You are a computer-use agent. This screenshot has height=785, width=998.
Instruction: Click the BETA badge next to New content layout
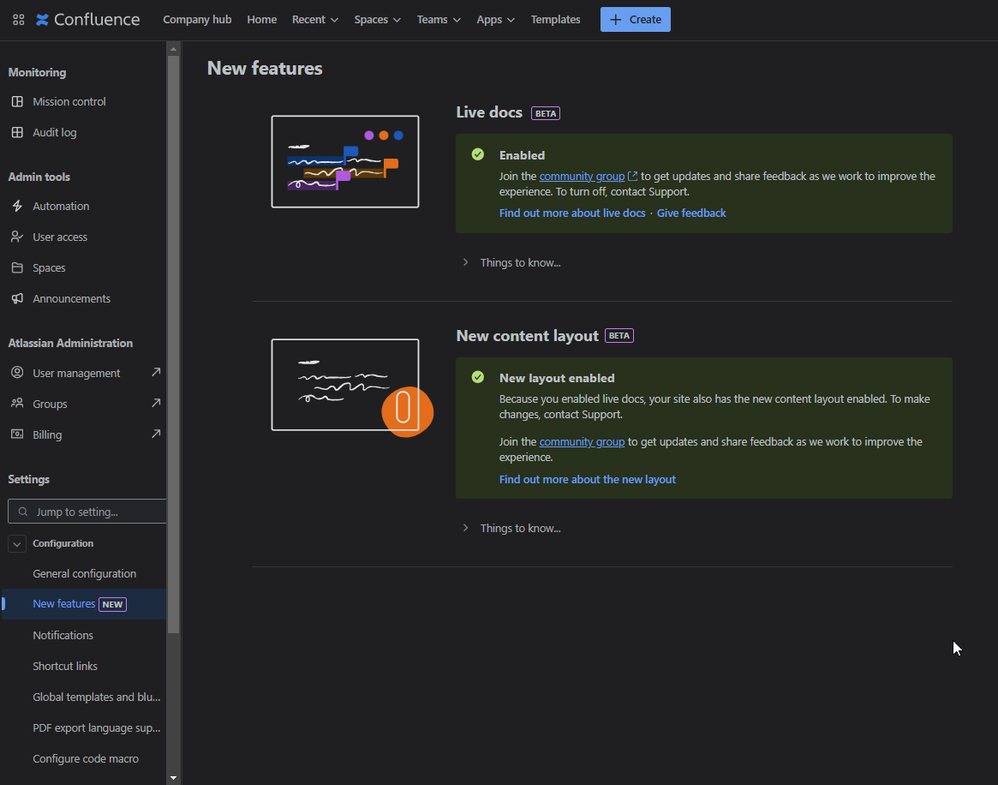pyautogui.click(x=619, y=336)
